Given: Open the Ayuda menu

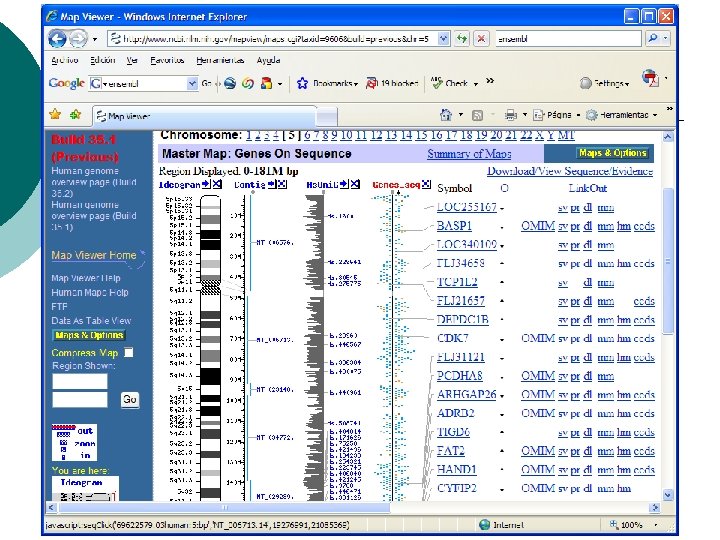Looking at the screenshot, I should click(268, 60).
